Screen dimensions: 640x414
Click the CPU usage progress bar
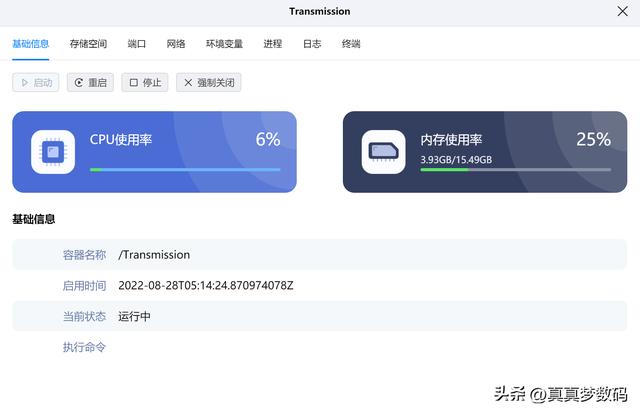pyautogui.click(x=185, y=169)
